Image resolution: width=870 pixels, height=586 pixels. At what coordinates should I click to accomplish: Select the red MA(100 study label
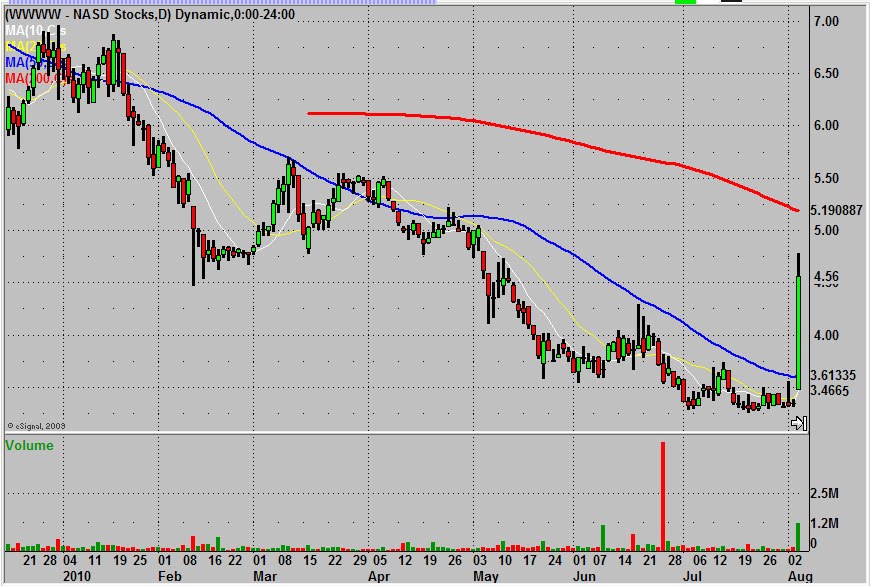(x=37, y=78)
